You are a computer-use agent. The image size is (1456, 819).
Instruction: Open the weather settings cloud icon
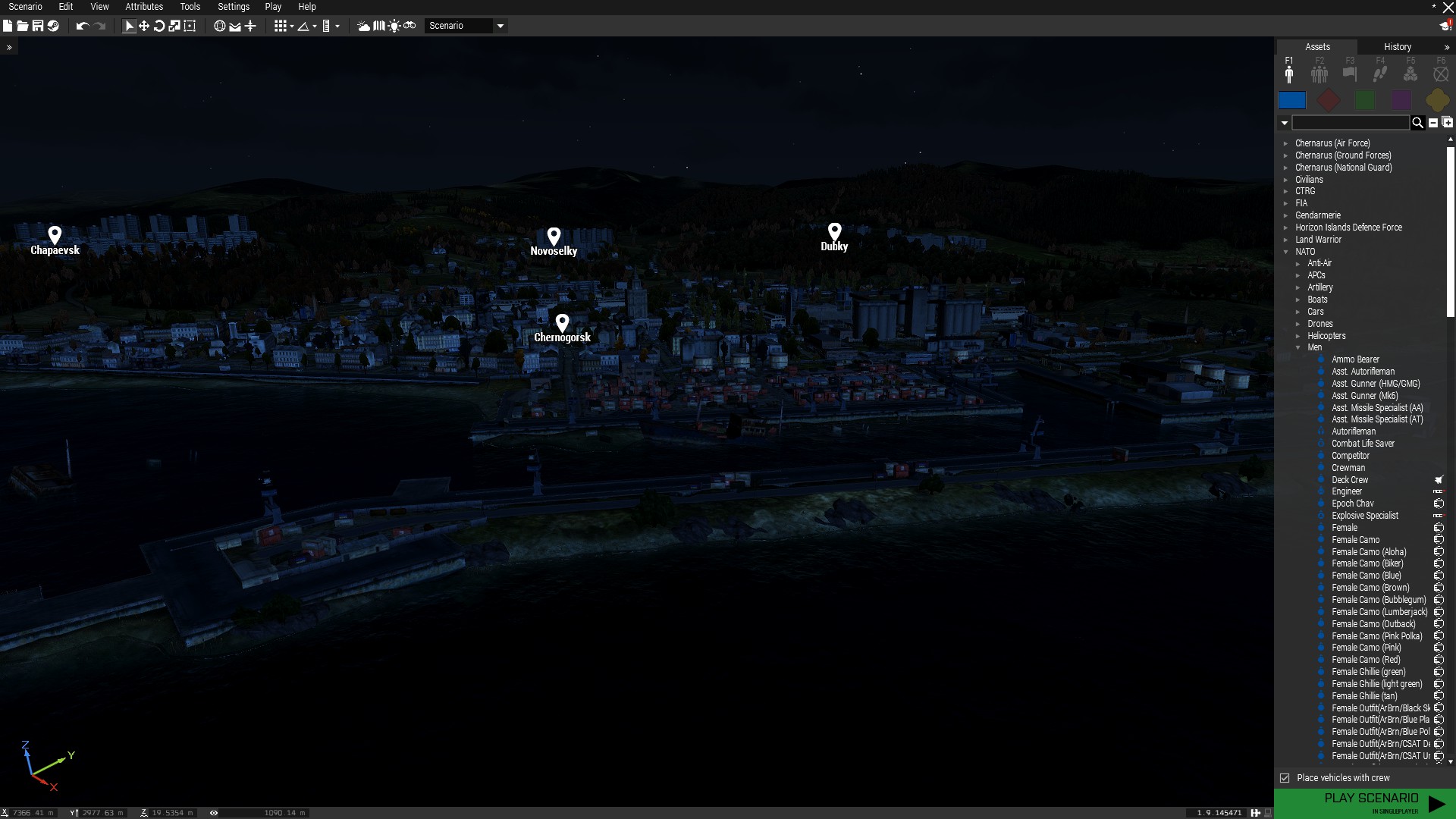point(363,26)
